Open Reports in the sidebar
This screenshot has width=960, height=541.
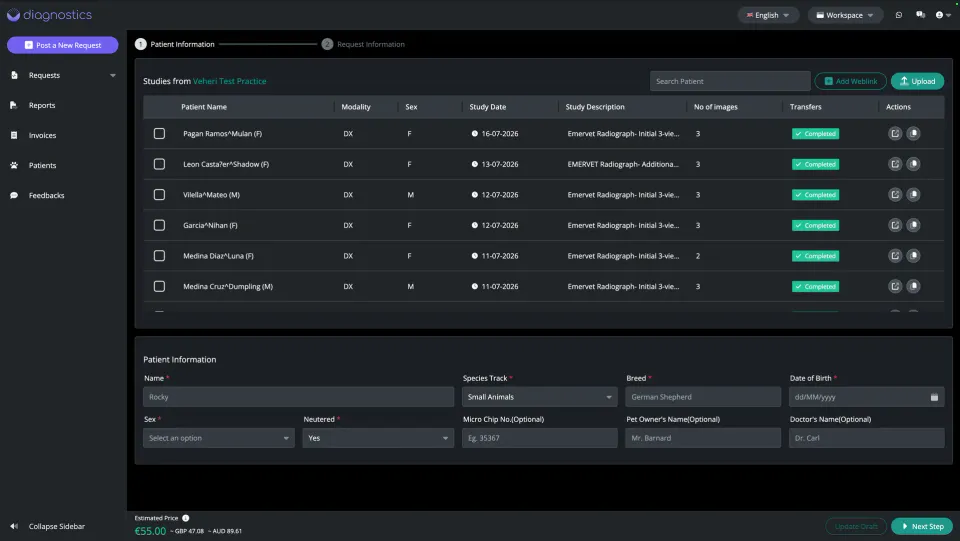pos(42,105)
